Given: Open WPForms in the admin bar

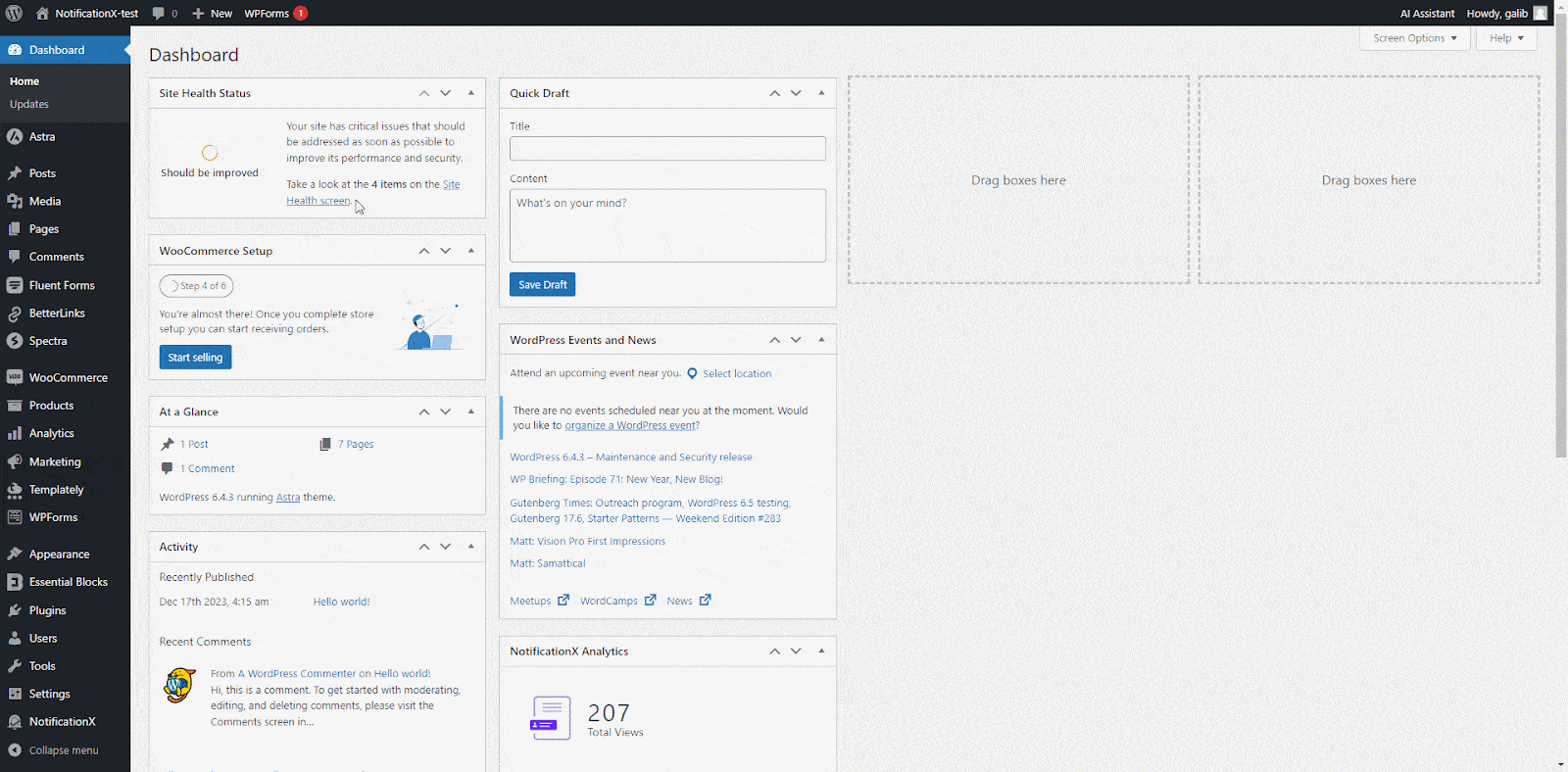Looking at the screenshot, I should point(275,13).
